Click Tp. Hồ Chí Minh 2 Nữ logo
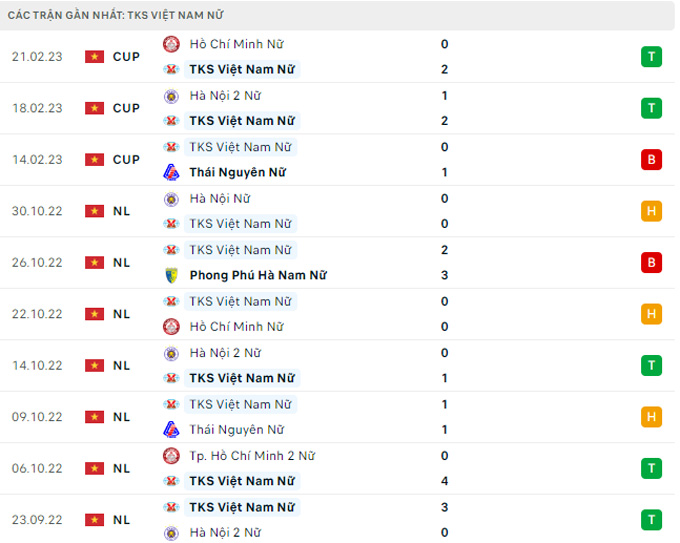The height and width of the screenshot is (543, 680). coord(171,456)
